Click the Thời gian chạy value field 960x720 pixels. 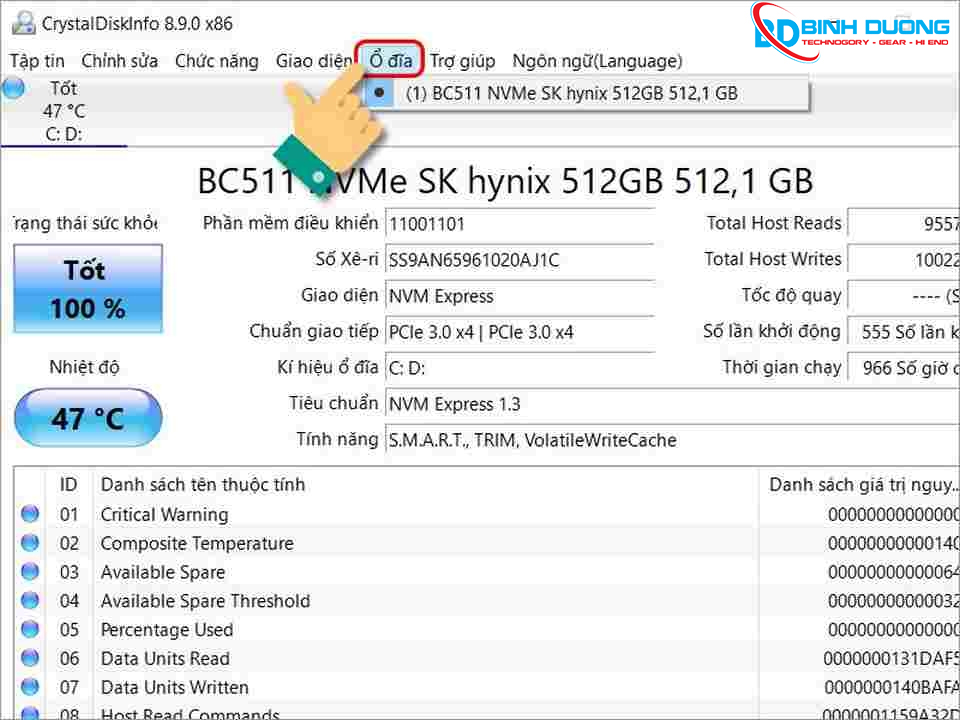point(904,369)
